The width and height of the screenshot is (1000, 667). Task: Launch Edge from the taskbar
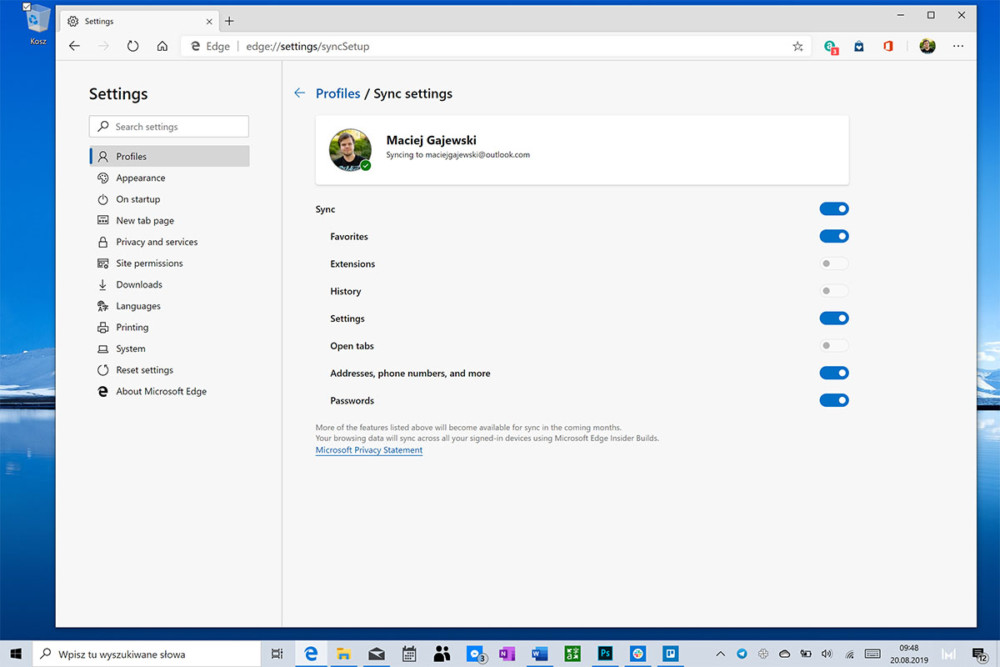311,654
